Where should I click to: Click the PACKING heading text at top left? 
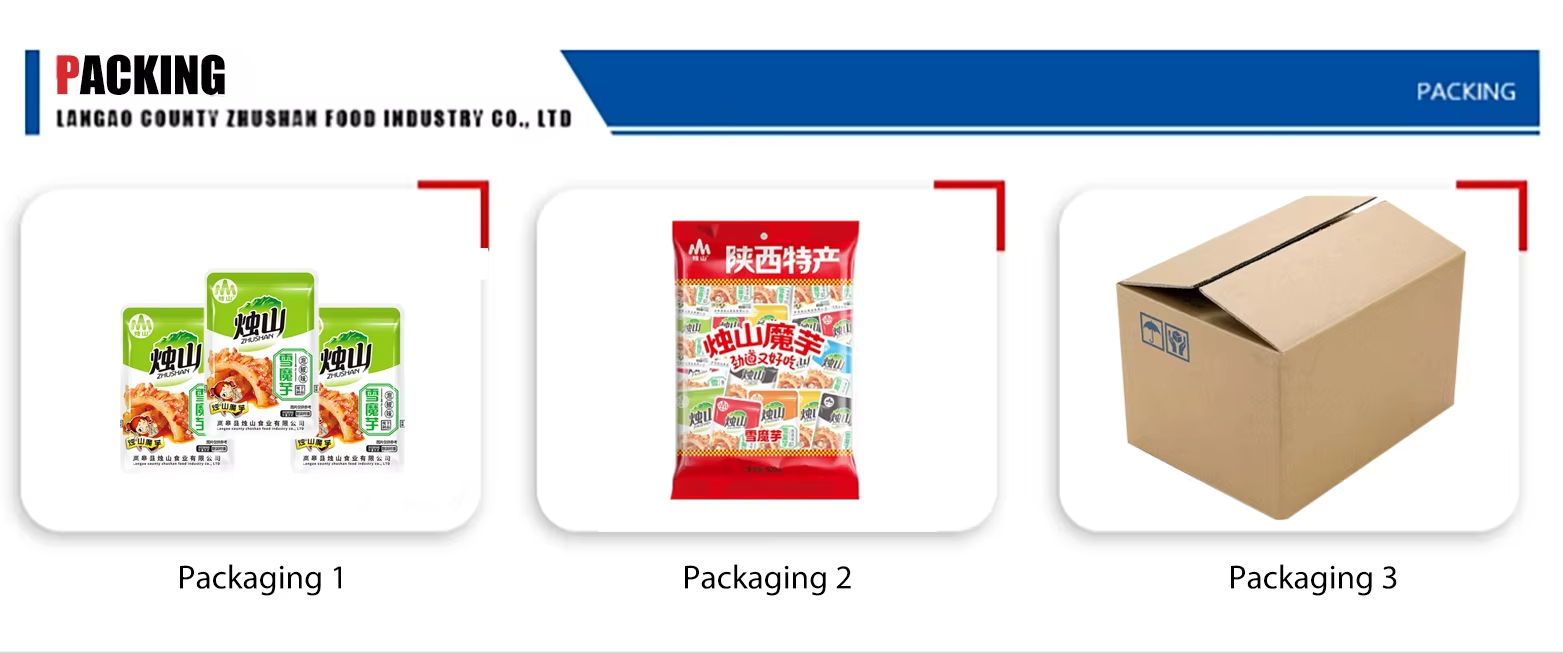(x=140, y=75)
